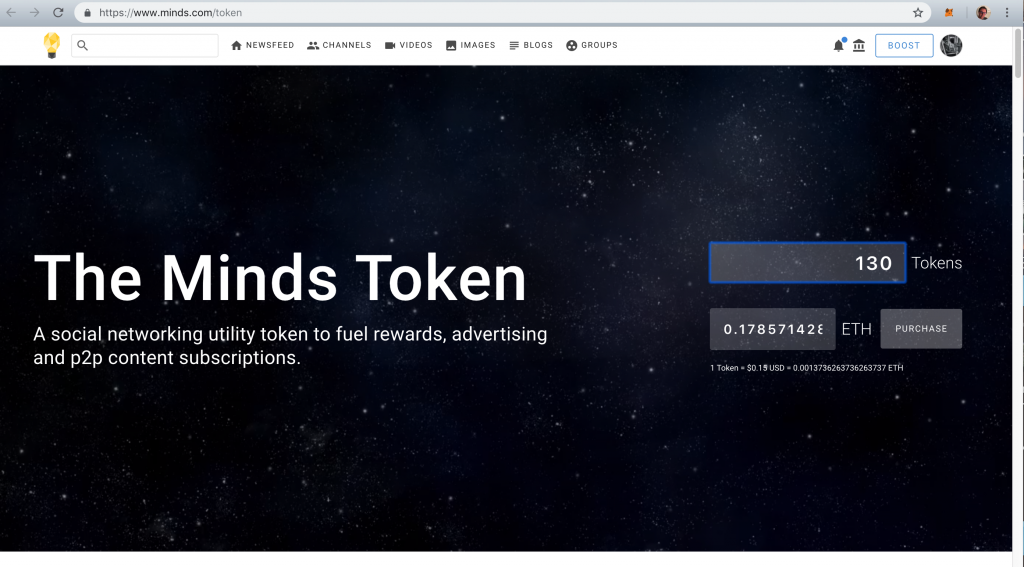This screenshot has width=1024, height=567.
Task: Select the ETH amount field
Action: pyautogui.click(x=773, y=329)
